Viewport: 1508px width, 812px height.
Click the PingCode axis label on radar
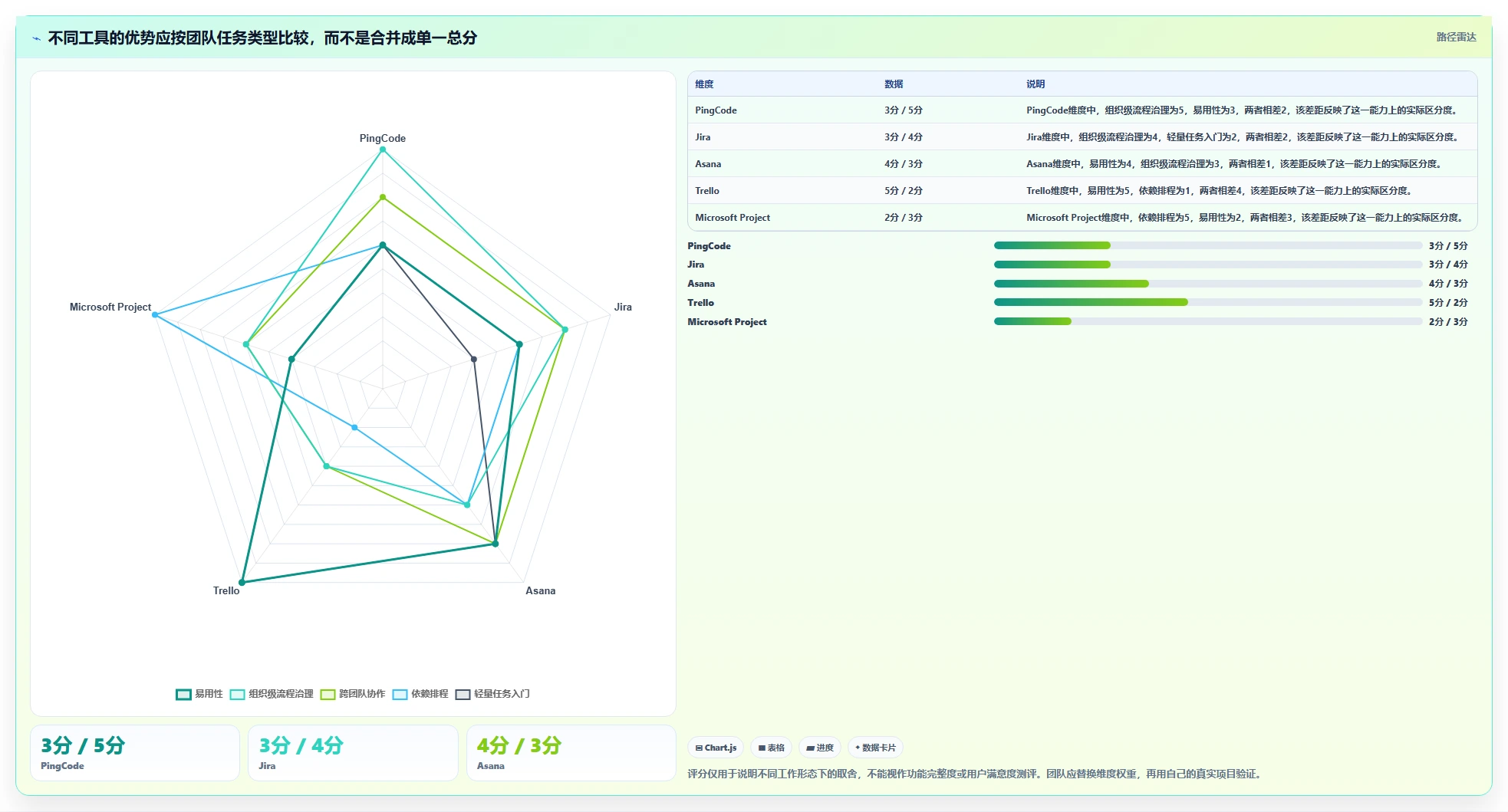pyautogui.click(x=383, y=138)
